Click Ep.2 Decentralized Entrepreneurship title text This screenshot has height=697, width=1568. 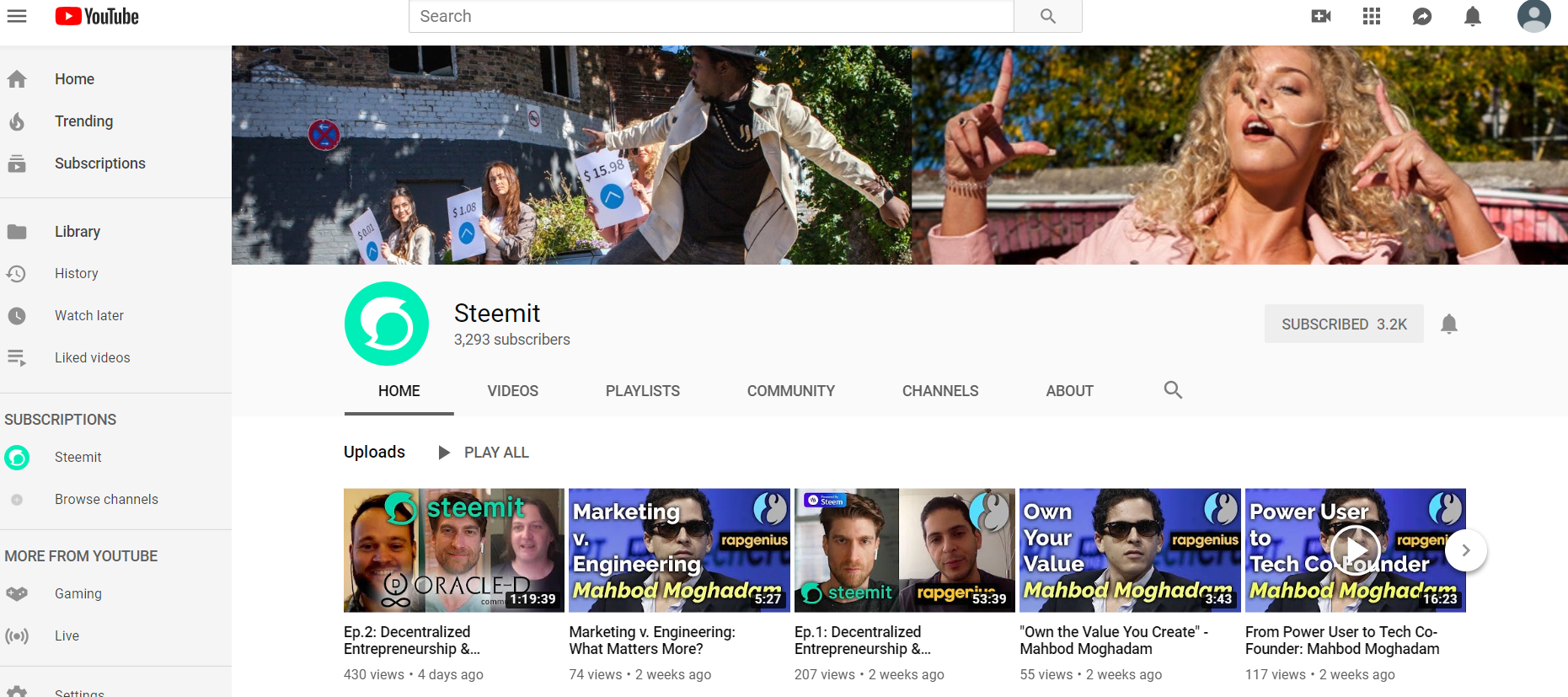tap(412, 641)
